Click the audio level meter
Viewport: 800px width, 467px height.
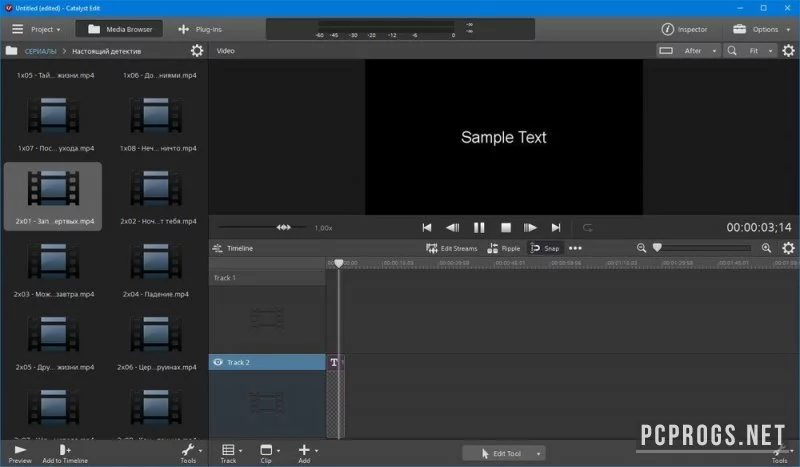coord(401,29)
